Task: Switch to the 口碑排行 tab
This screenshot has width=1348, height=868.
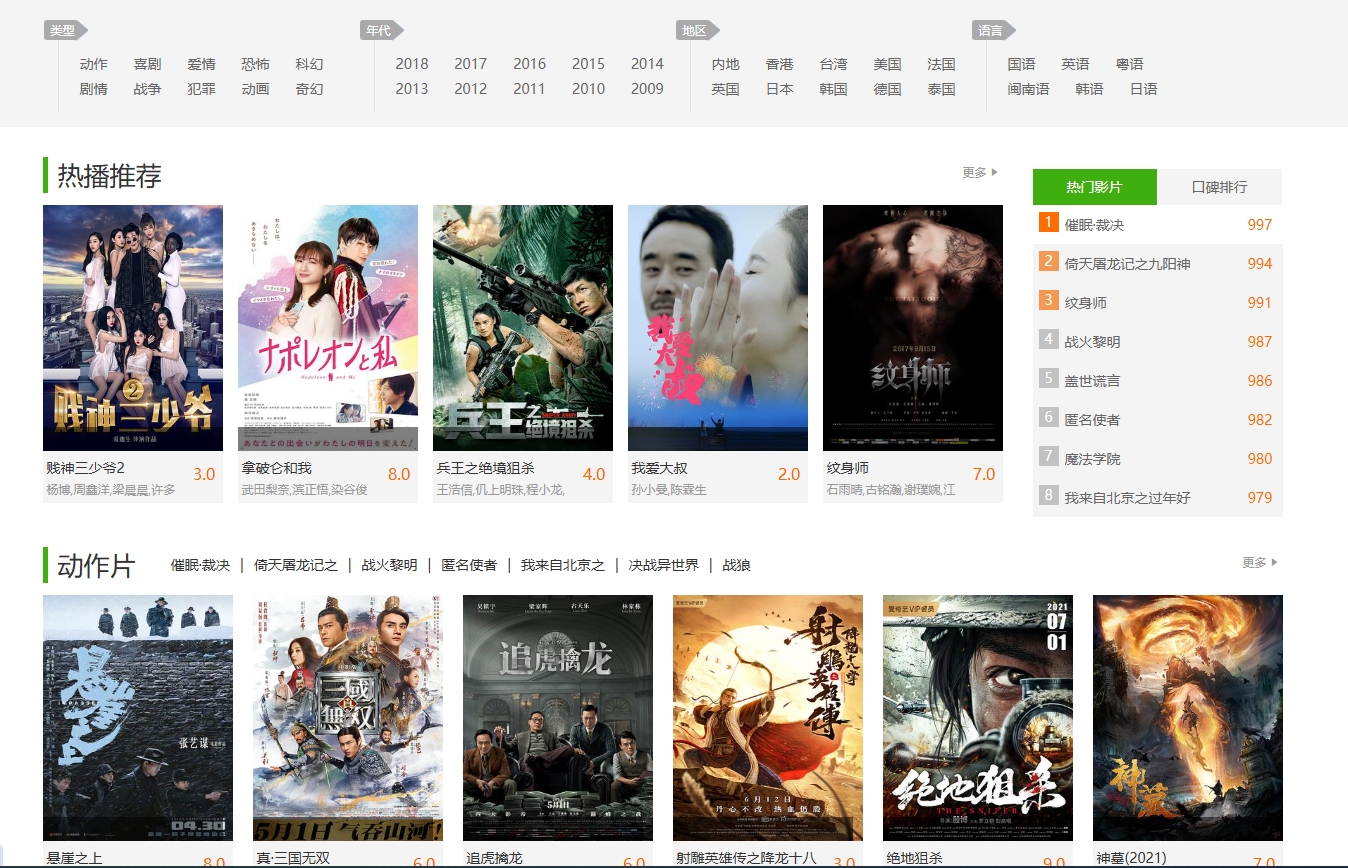Action: click(x=1219, y=187)
